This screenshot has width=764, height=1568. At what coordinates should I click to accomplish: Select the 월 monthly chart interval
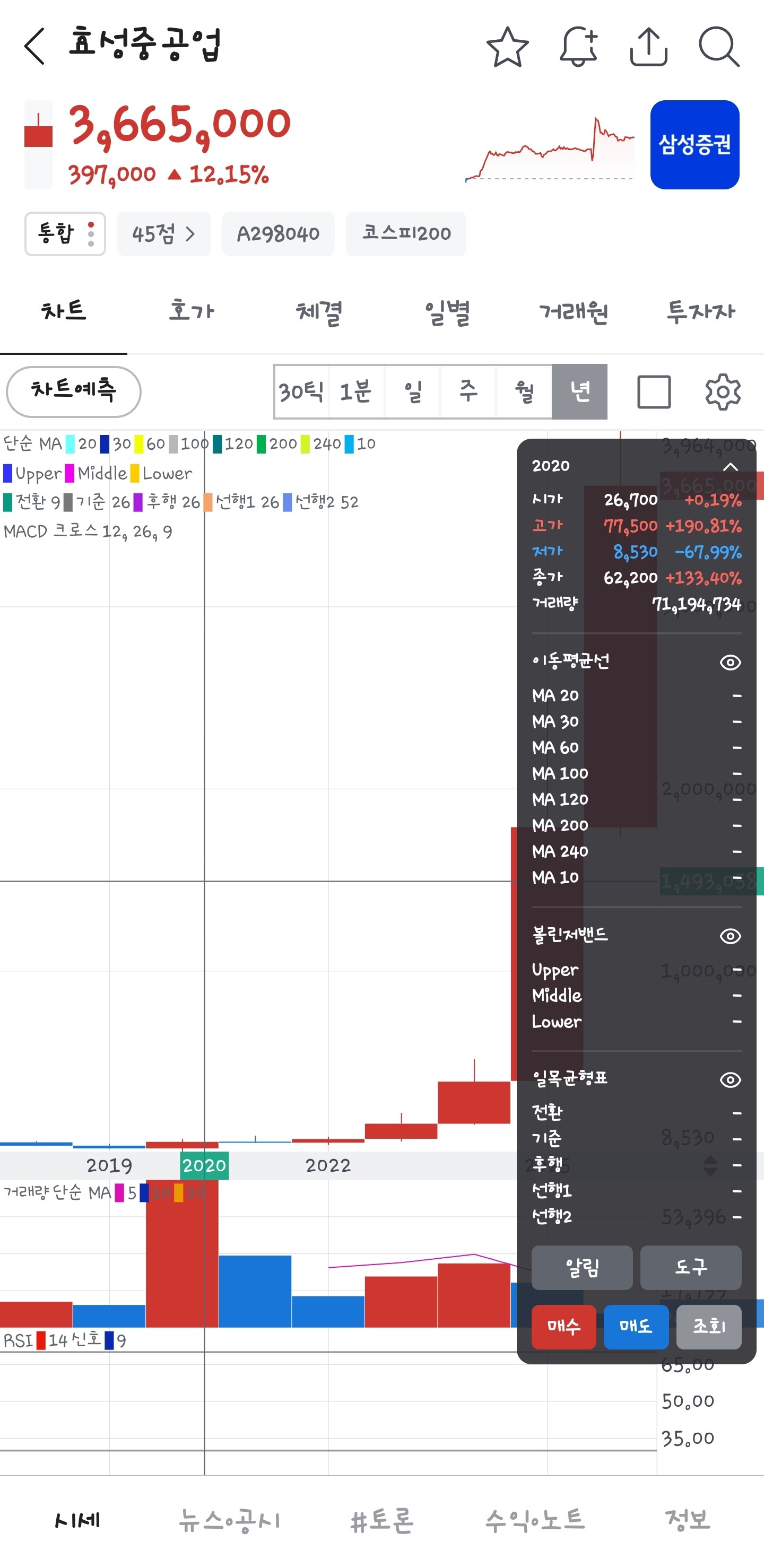(x=524, y=391)
